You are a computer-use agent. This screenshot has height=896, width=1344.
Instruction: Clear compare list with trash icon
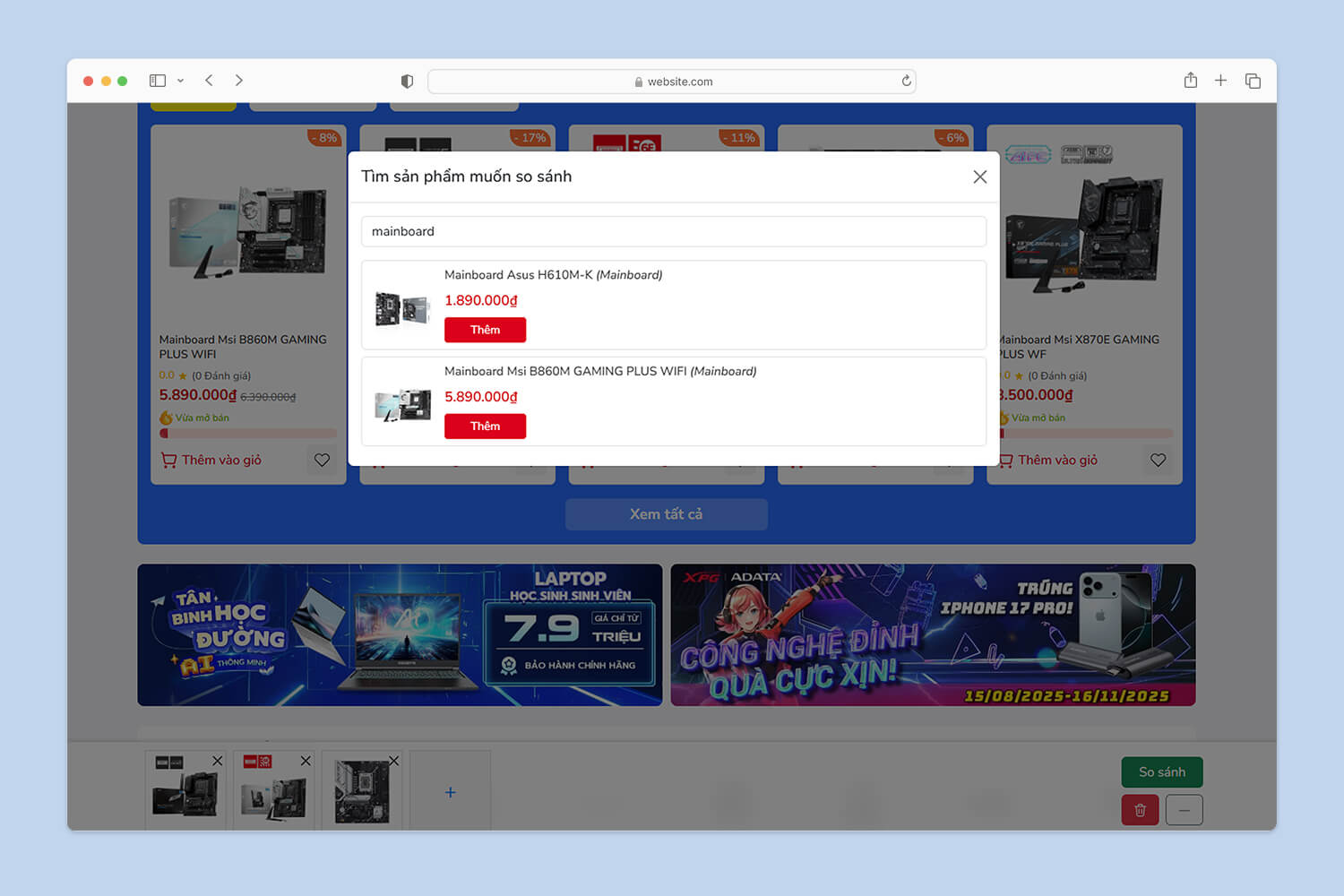1140,810
